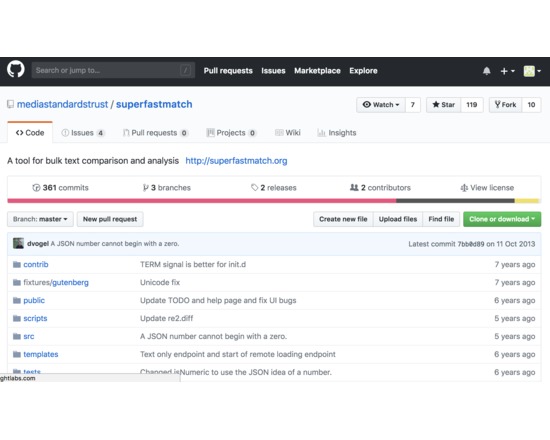The height and width of the screenshot is (440, 550).
Task: Open the notifications bell
Action: point(487,71)
